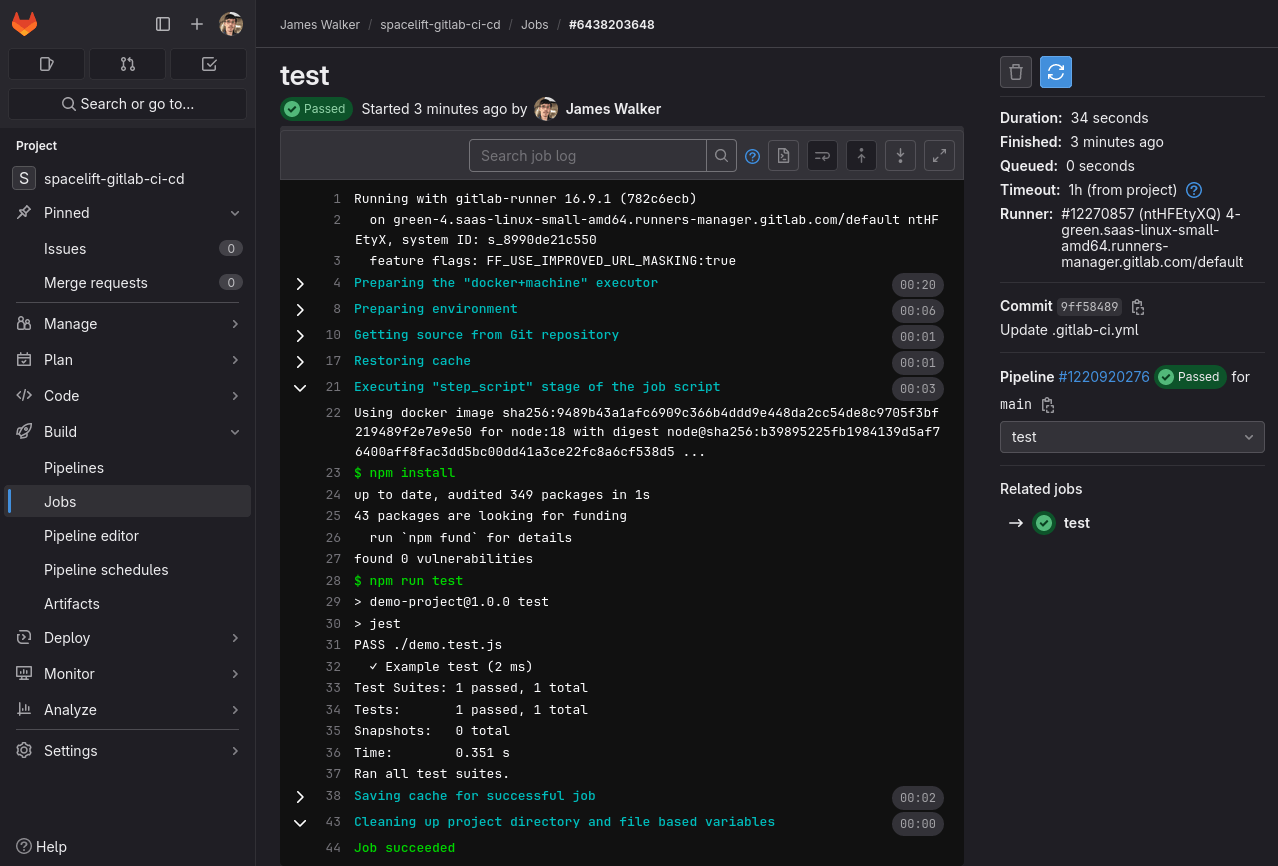View the raw job log
The image size is (1278, 866).
[x=783, y=155]
